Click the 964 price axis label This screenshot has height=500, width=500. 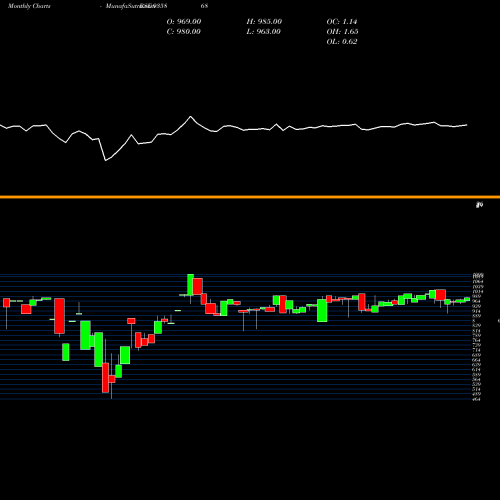(x=476, y=301)
